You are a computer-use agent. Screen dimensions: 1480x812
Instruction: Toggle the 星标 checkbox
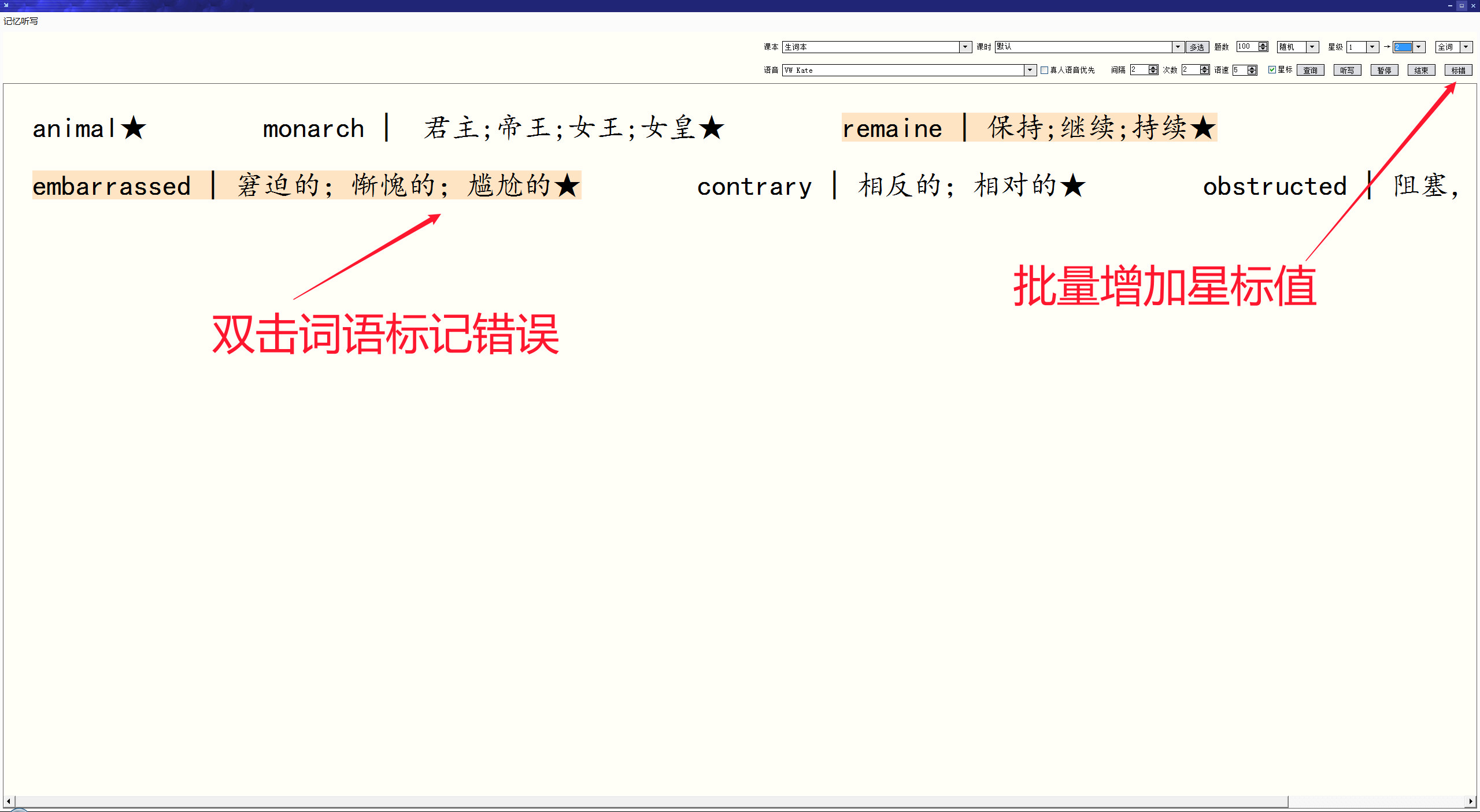tap(1272, 69)
